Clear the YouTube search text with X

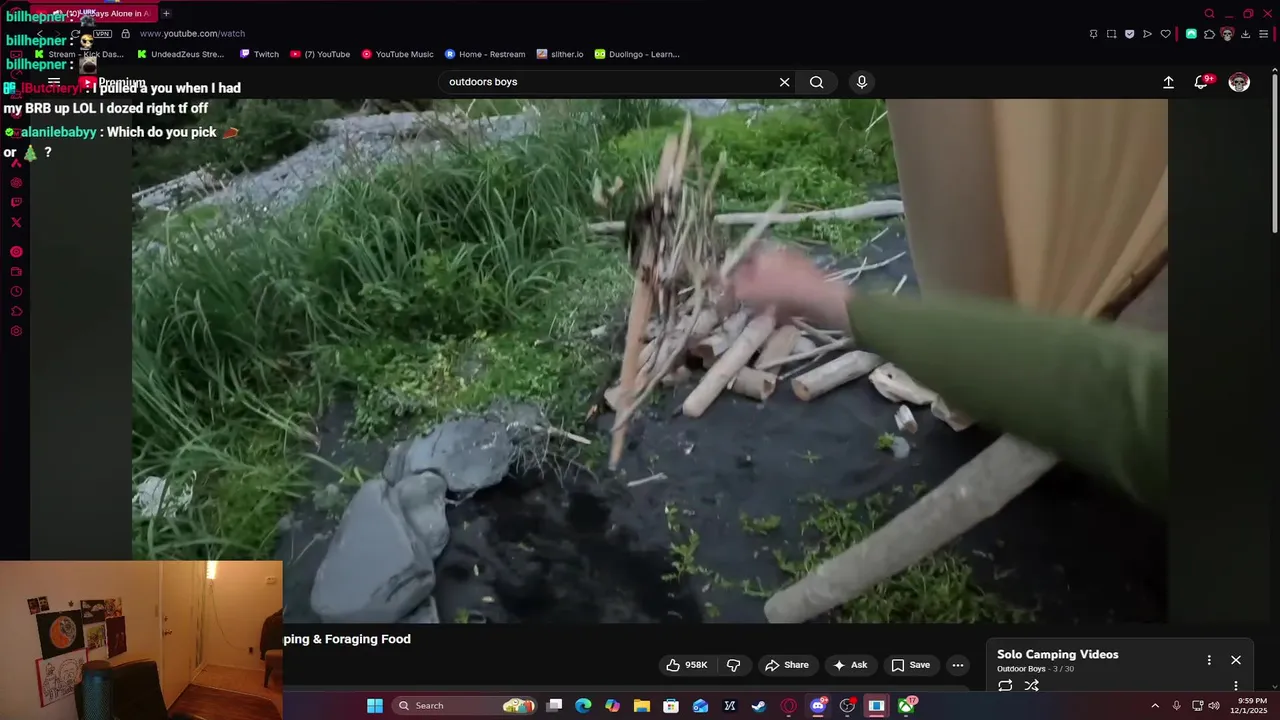click(785, 82)
